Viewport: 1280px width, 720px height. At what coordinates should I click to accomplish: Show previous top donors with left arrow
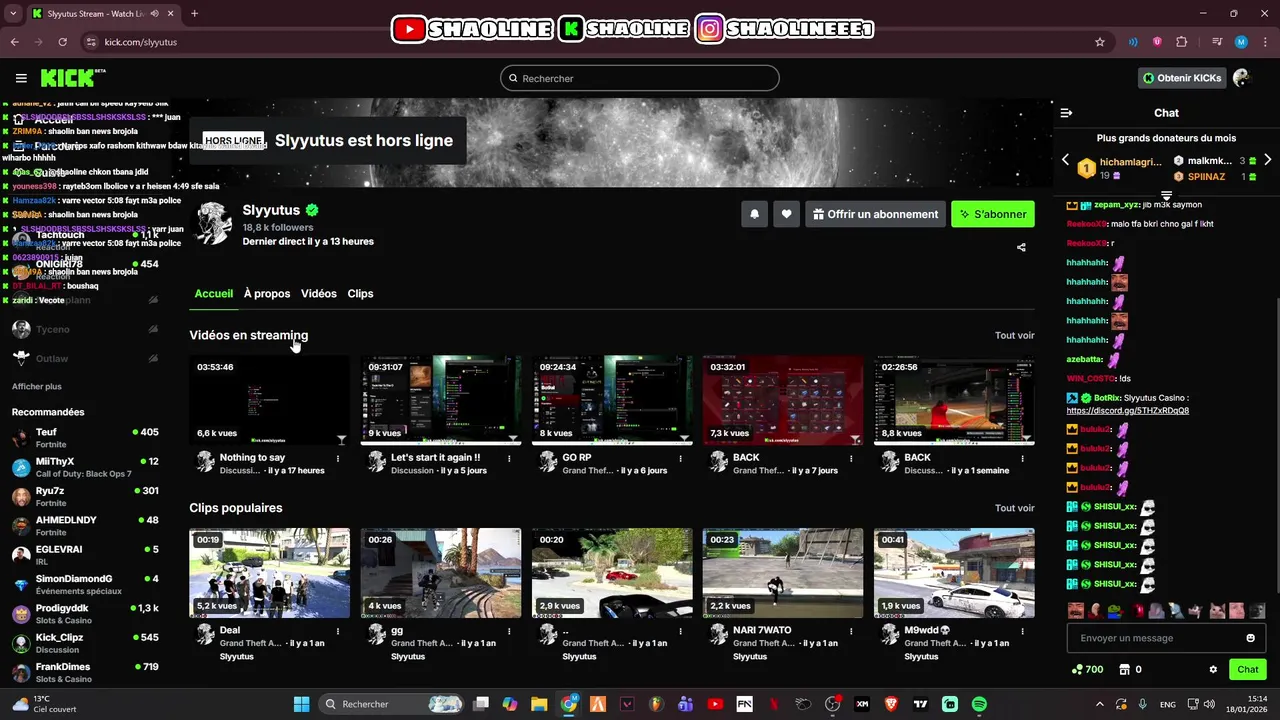tap(1065, 160)
